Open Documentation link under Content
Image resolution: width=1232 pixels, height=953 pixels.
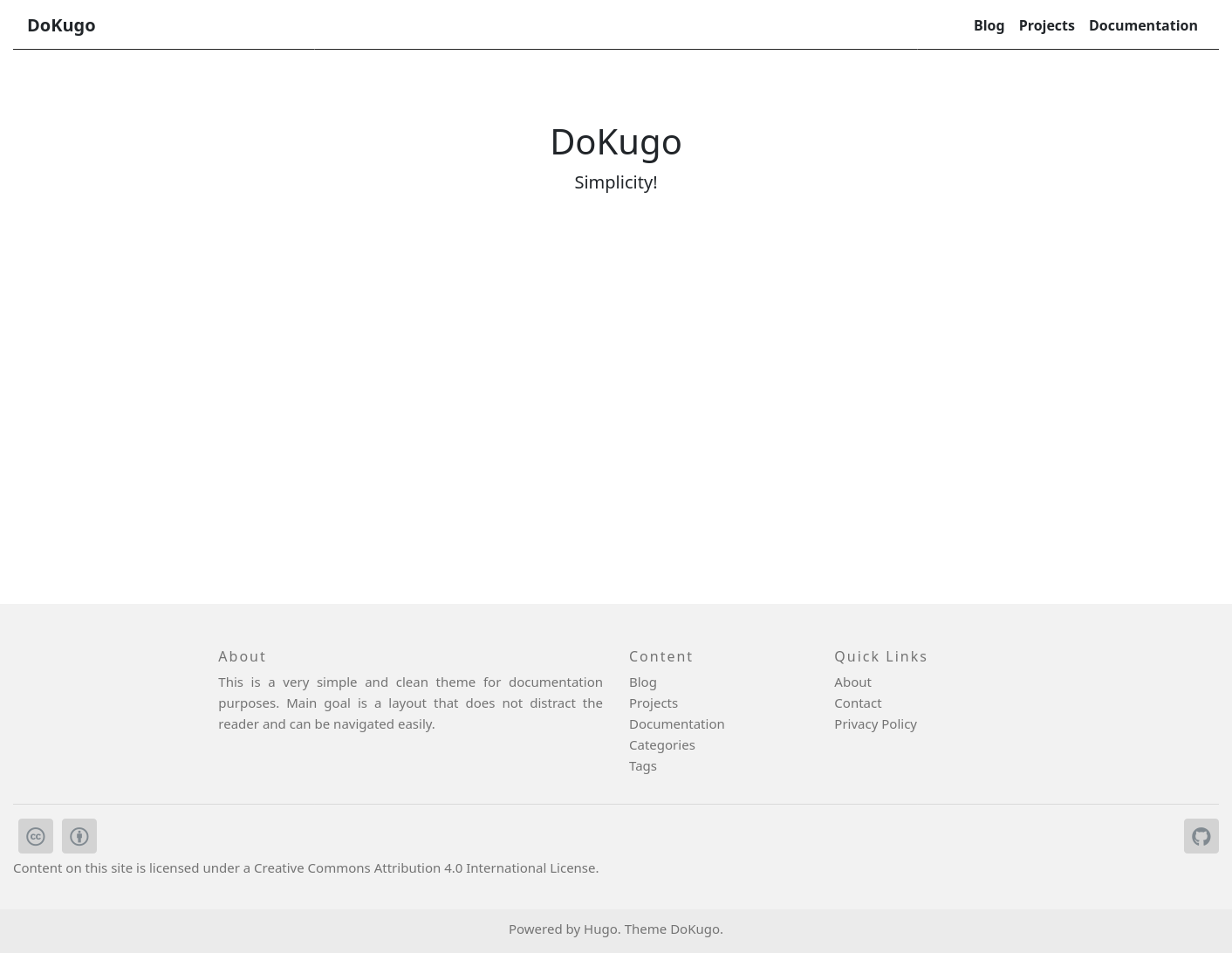click(x=677, y=723)
